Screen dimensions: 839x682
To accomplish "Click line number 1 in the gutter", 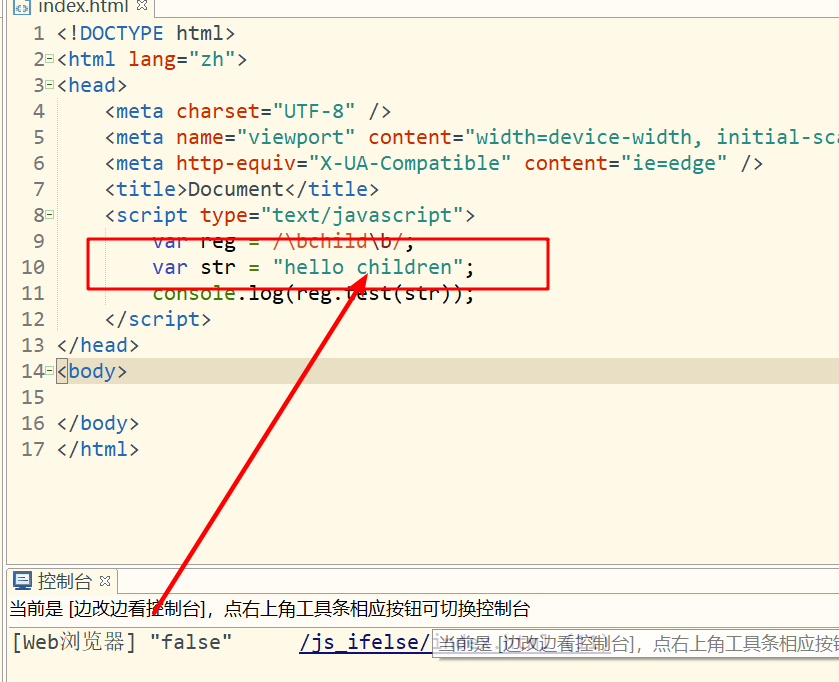I will (39, 34).
